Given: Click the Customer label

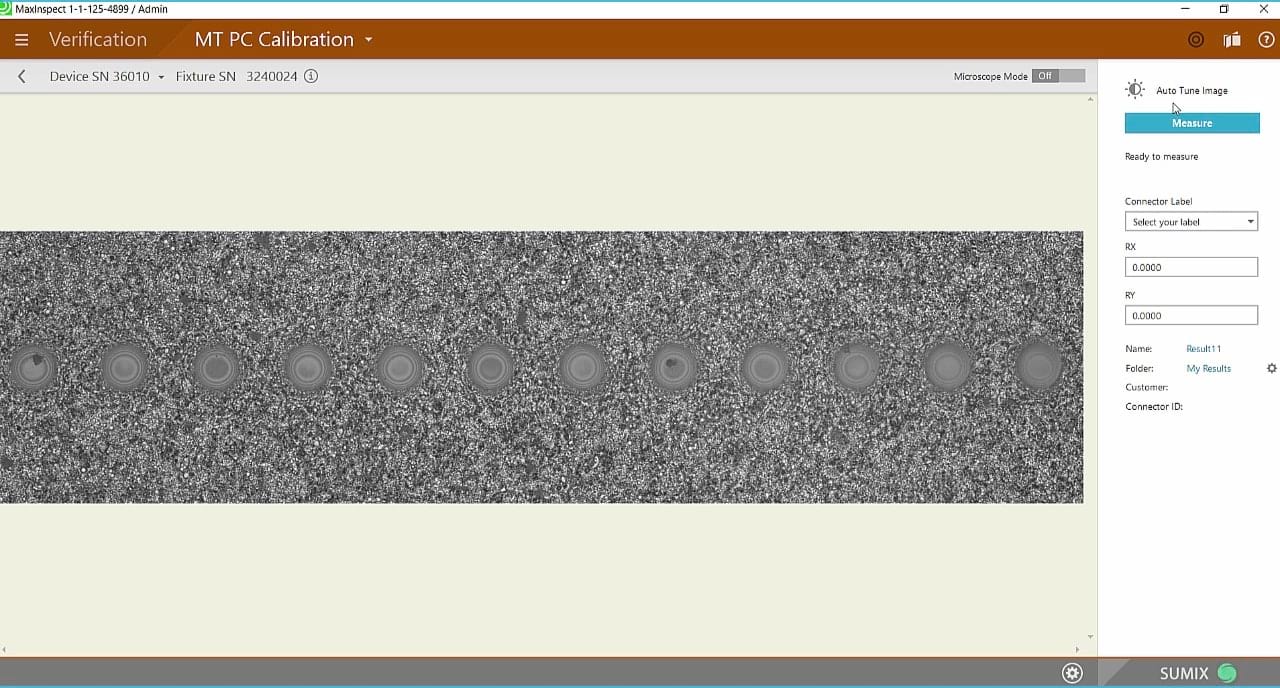Looking at the screenshot, I should tap(1146, 387).
